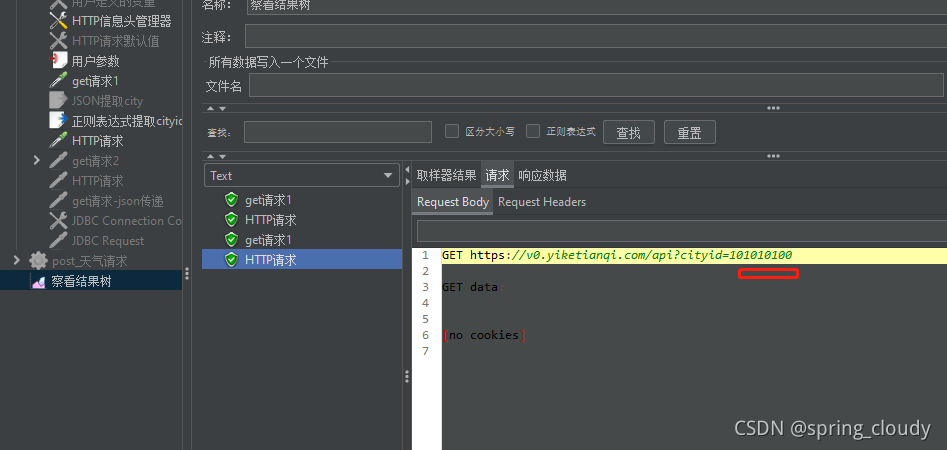Select 用户参数 in the tree

95,61
